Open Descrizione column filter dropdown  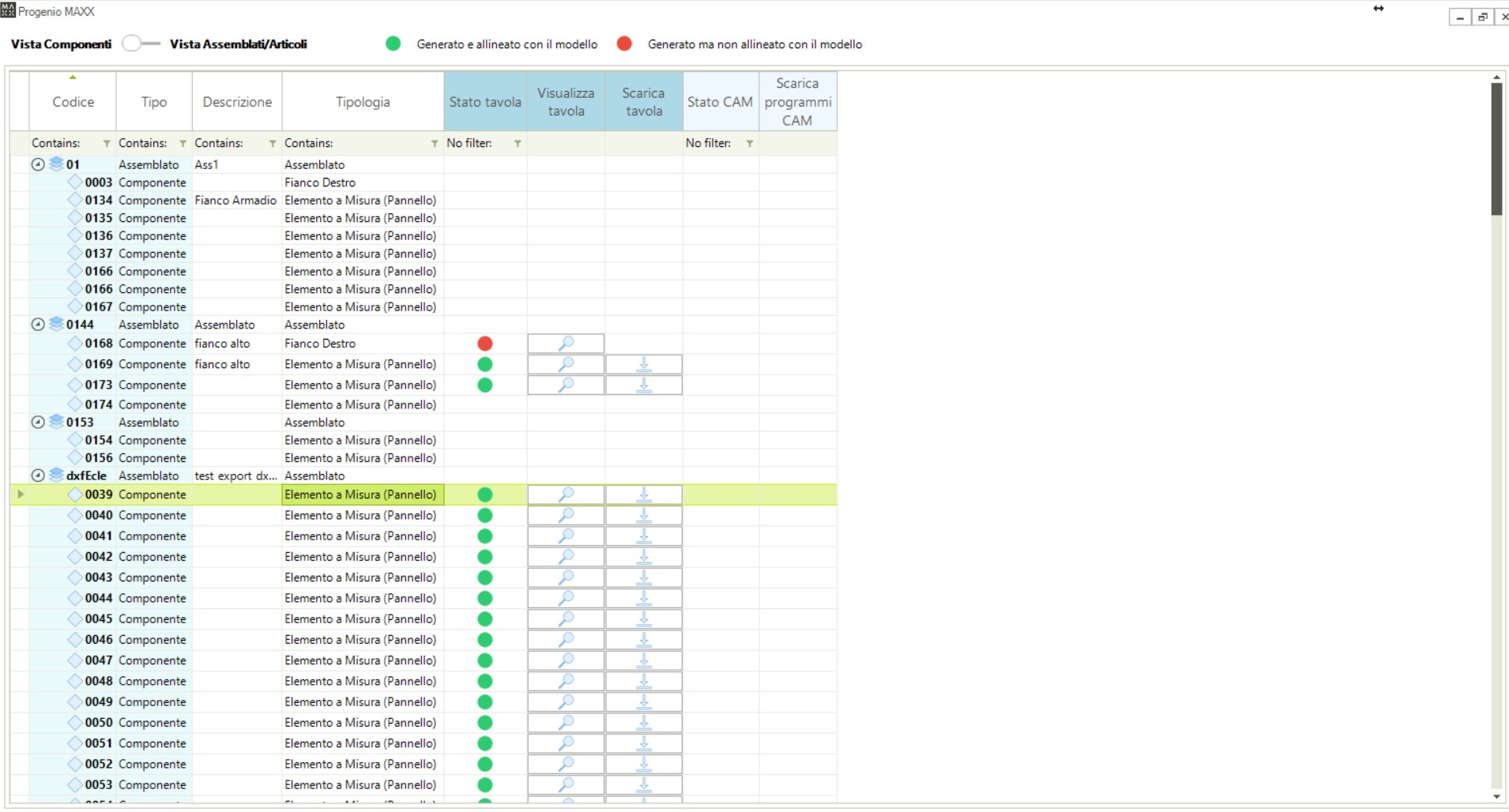click(x=273, y=144)
